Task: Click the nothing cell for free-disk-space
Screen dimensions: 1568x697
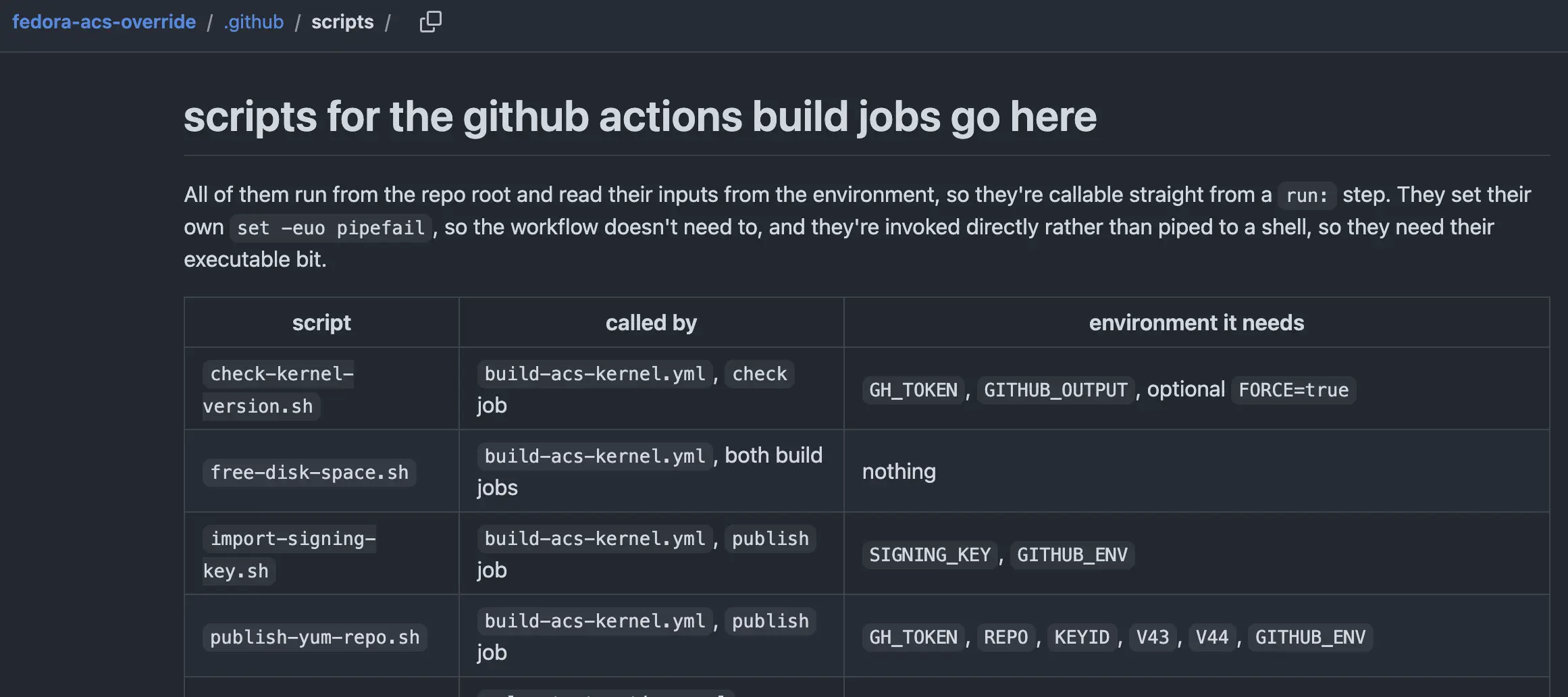Action: (899, 471)
